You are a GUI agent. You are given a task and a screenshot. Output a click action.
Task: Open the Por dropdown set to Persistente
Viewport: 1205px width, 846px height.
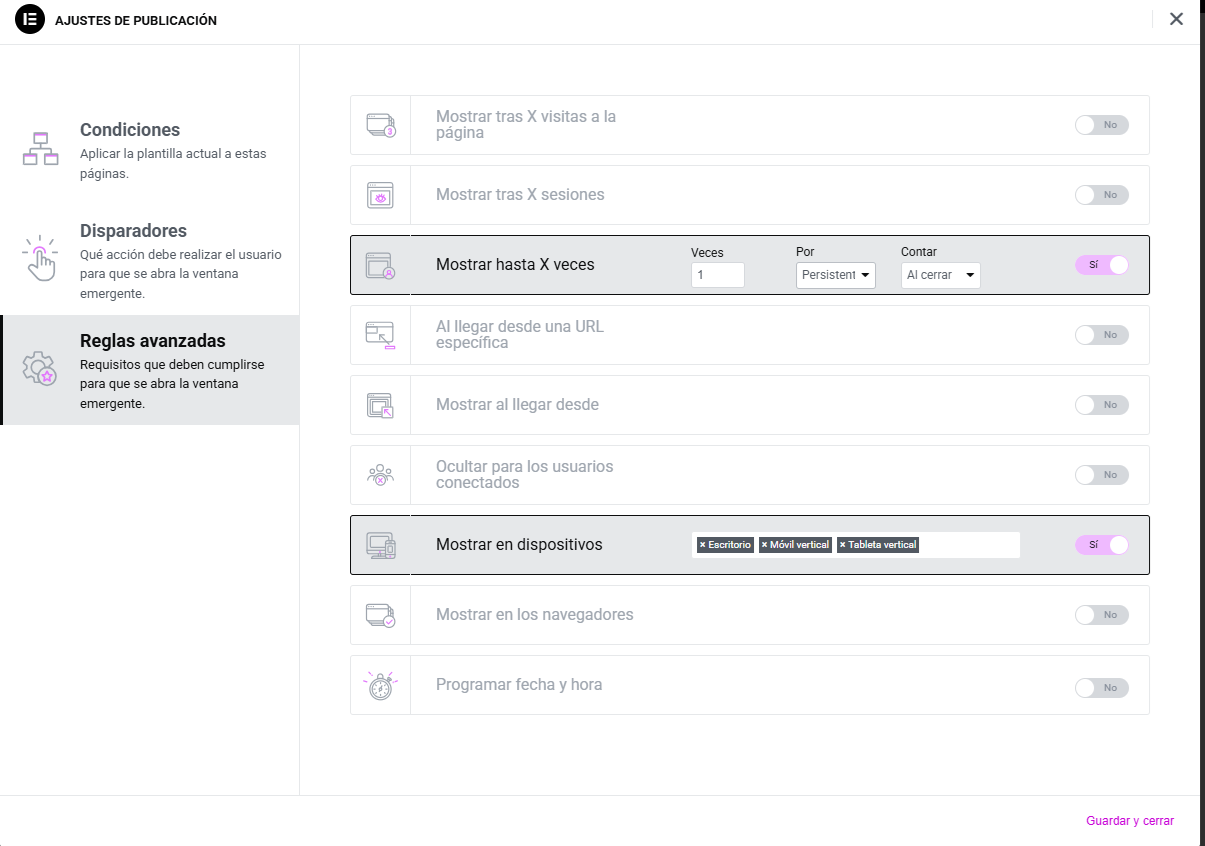click(835, 275)
